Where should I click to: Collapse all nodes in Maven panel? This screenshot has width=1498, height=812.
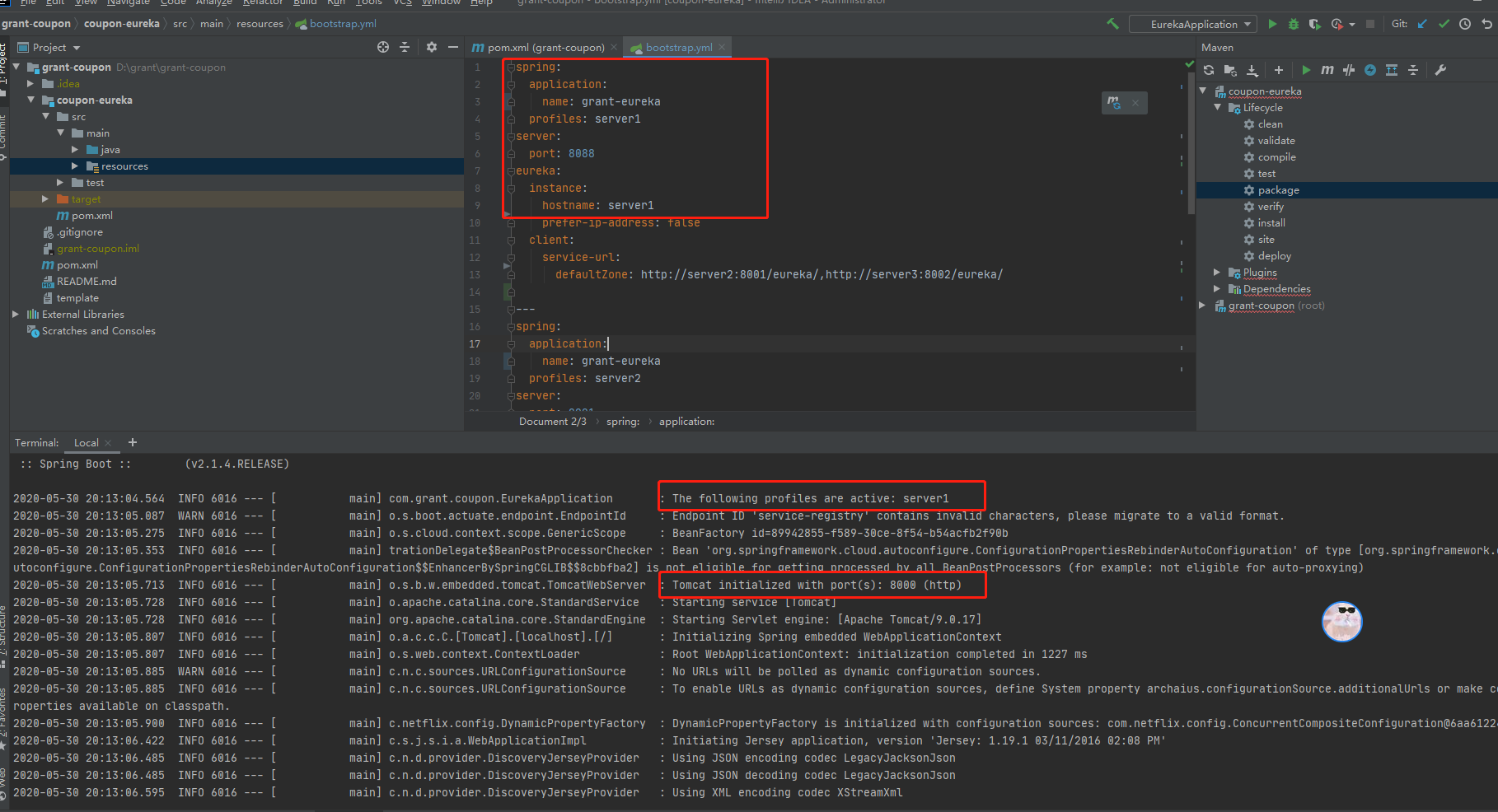(x=1413, y=70)
